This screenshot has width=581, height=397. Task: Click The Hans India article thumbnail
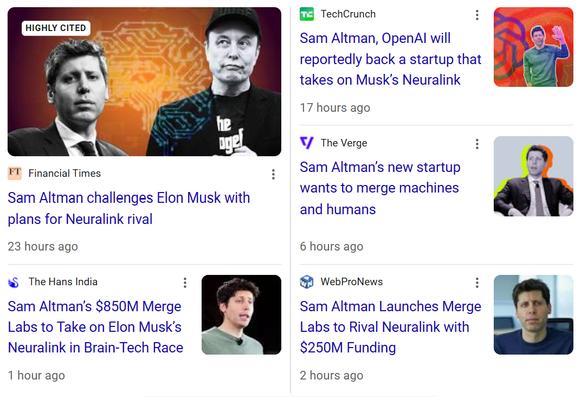(241, 315)
